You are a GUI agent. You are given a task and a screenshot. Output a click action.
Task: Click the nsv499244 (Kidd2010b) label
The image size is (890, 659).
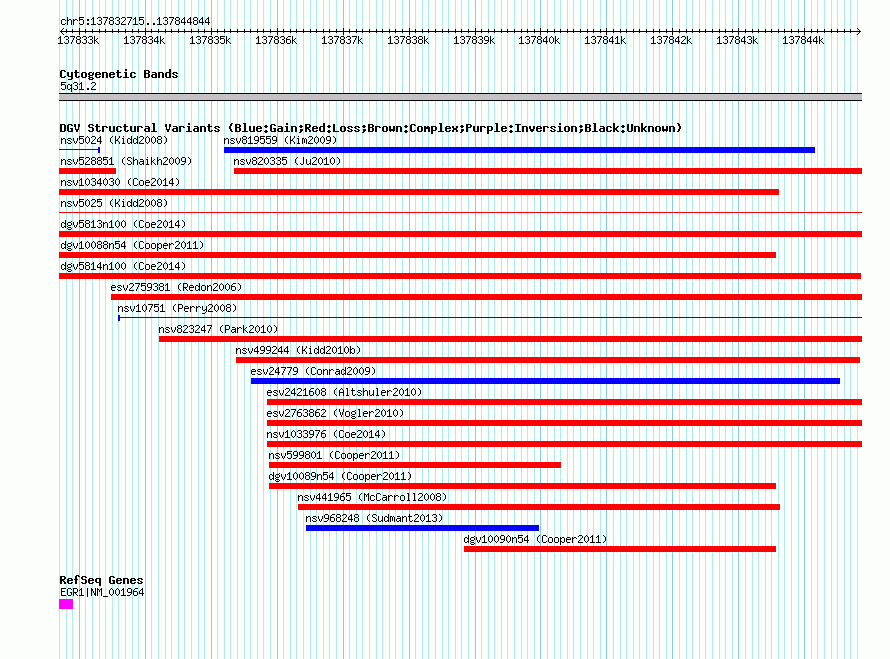click(x=298, y=350)
